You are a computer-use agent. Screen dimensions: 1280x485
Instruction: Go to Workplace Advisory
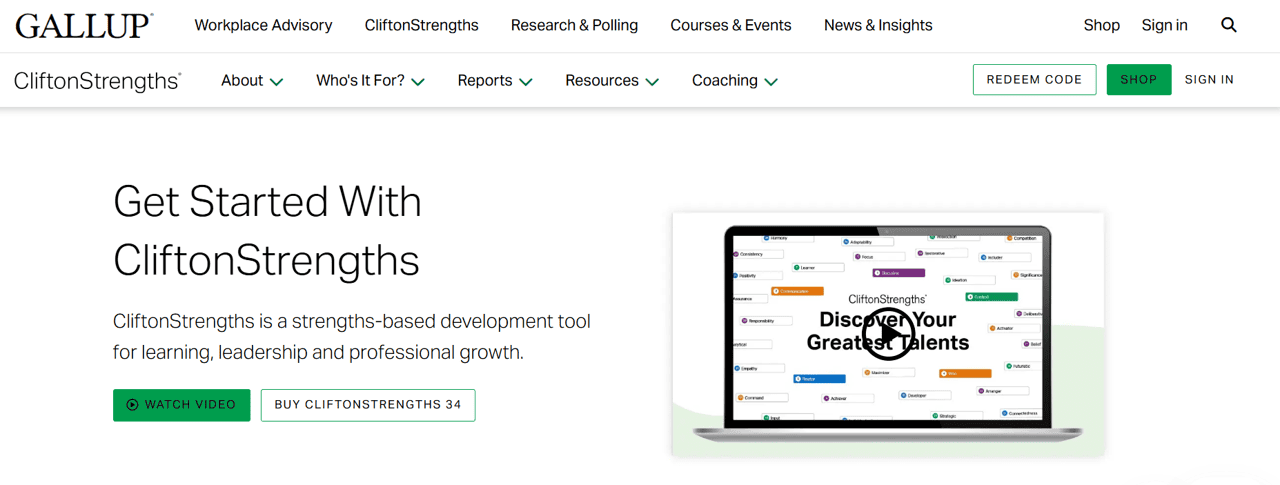(263, 25)
